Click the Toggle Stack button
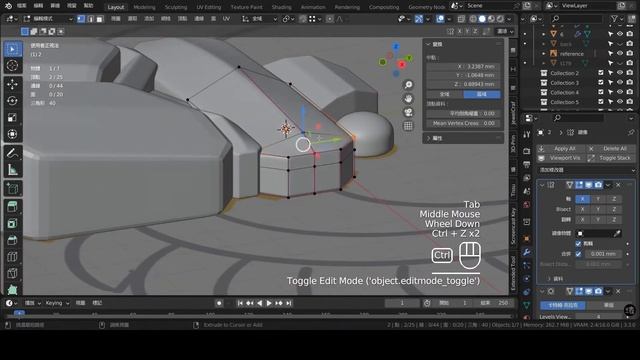 click(x=611, y=158)
